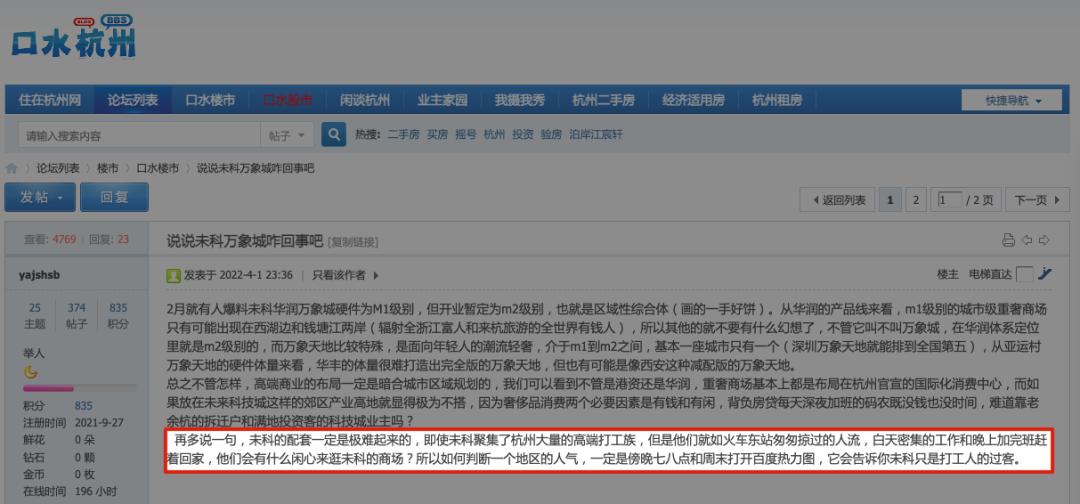This screenshot has width=1080, height=504.
Task: Click hot search term 摇号
Action: tap(466, 135)
